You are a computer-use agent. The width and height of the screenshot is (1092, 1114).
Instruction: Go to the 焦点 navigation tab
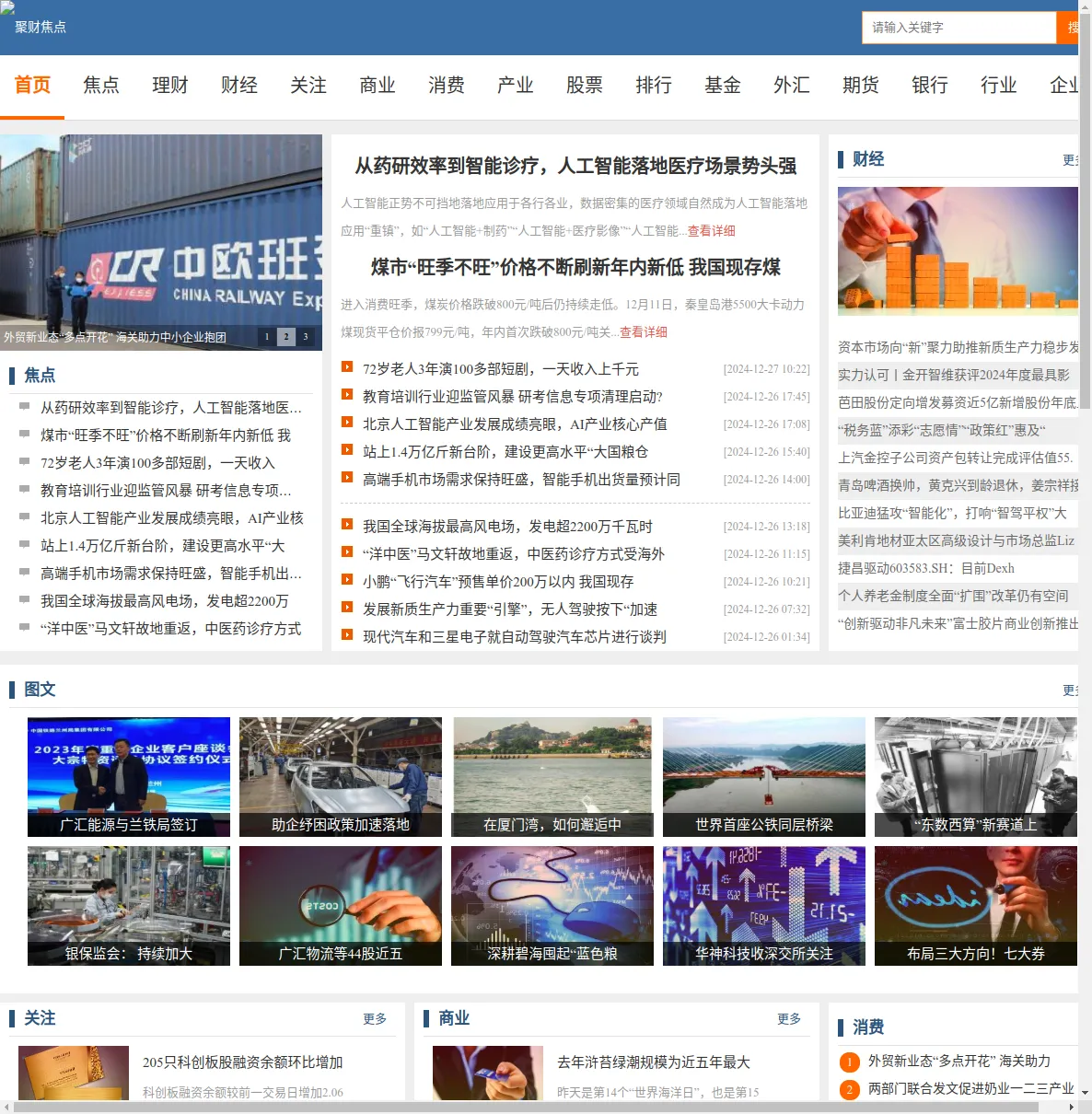[101, 86]
